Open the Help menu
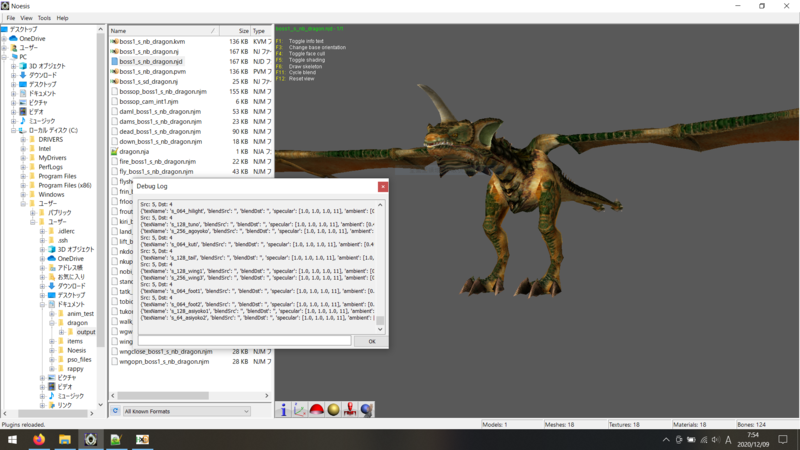This screenshot has width=800, height=450. [x=62, y=18]
